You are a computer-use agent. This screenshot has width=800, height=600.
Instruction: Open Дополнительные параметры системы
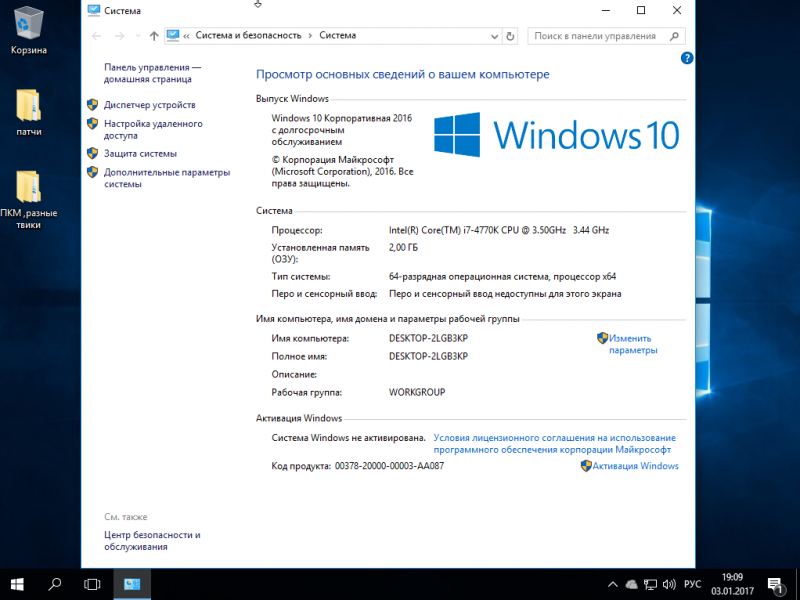167,178
